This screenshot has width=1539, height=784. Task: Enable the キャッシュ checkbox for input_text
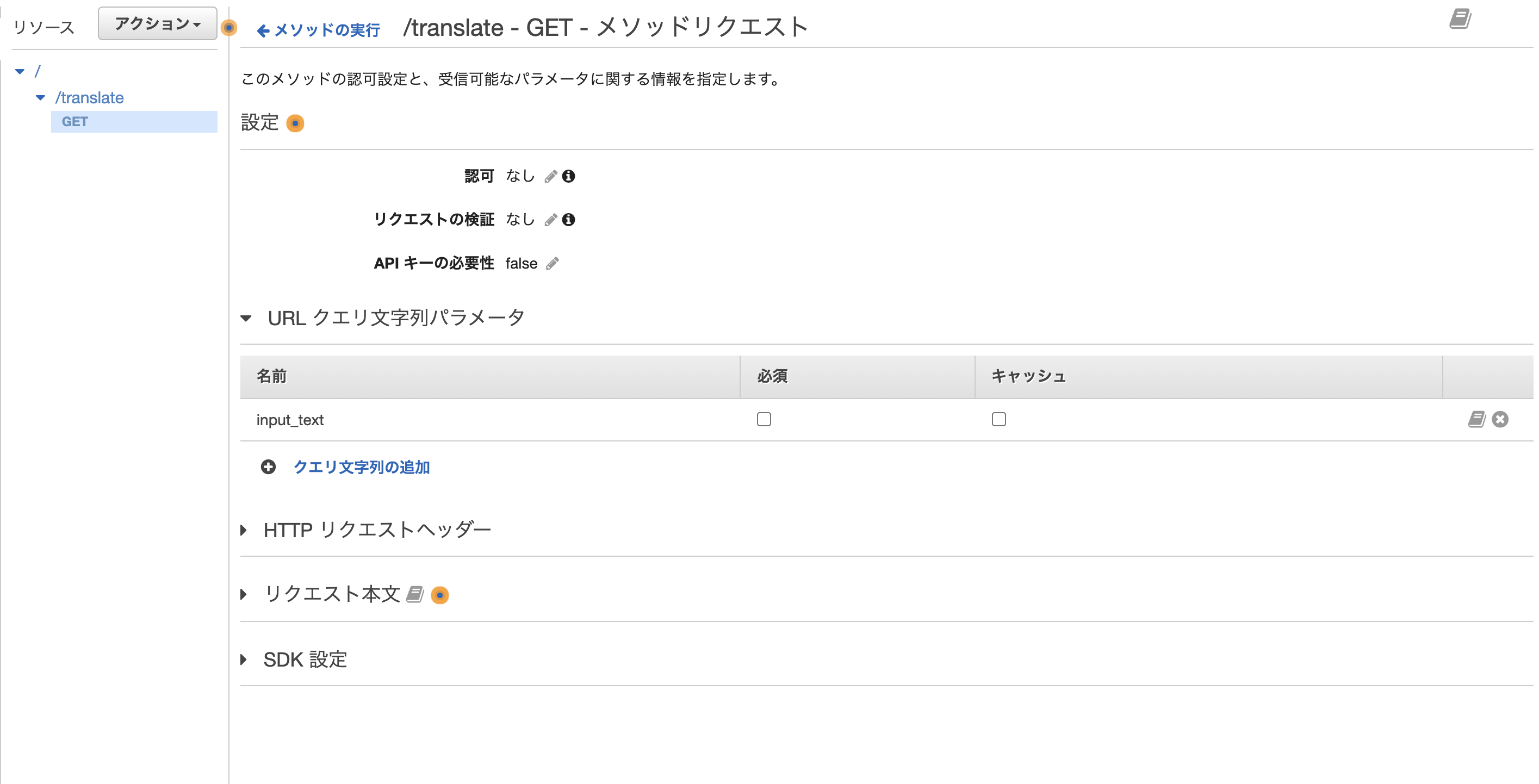click(999, 419)
